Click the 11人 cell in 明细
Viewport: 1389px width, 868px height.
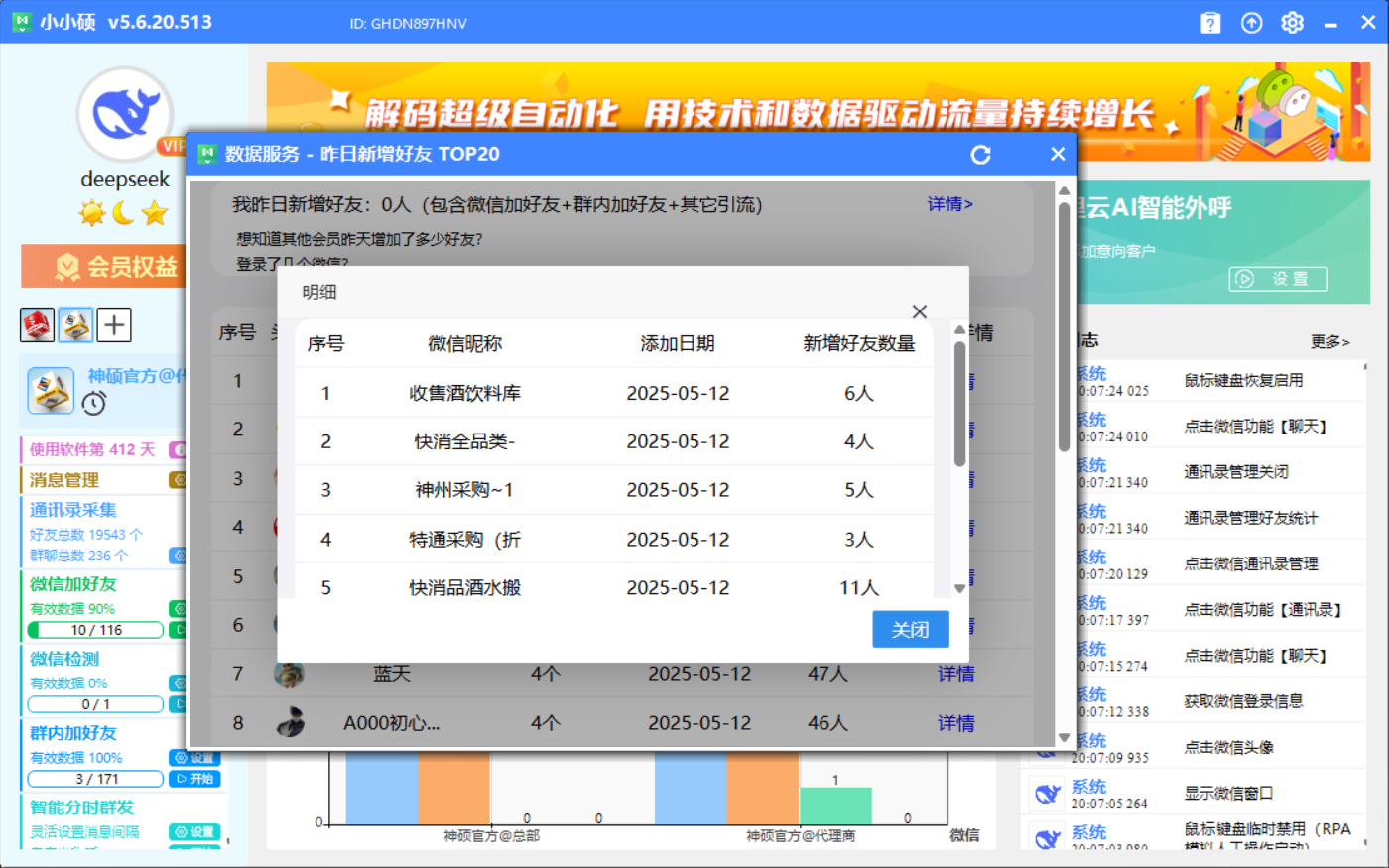click(x=859, y=588)
